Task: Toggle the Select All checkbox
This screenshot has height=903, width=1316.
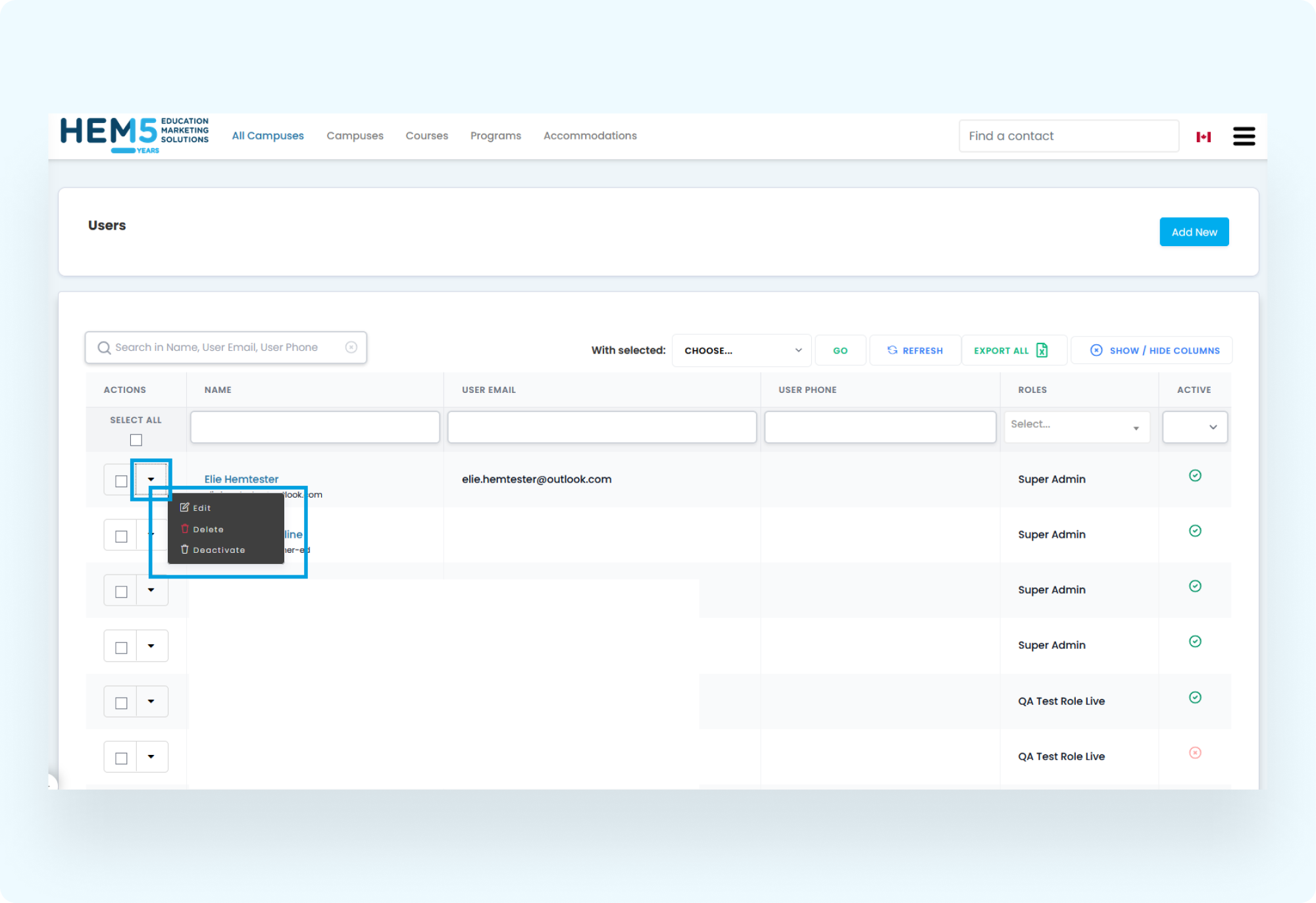Action: pyautogui.click(x=136, y=439)
